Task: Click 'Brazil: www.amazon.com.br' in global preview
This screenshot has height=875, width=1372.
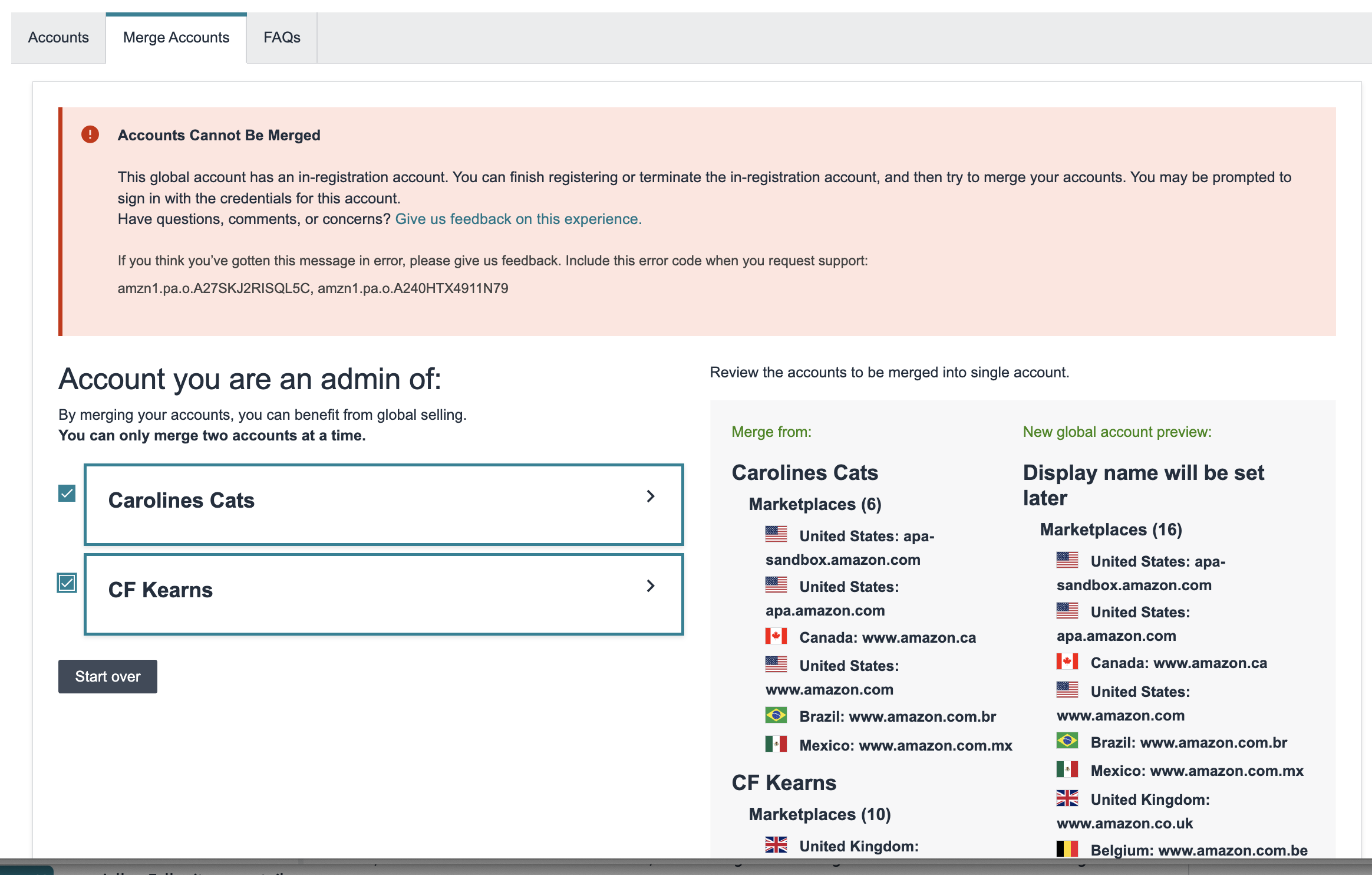Action: click(x=1189, y=742)
